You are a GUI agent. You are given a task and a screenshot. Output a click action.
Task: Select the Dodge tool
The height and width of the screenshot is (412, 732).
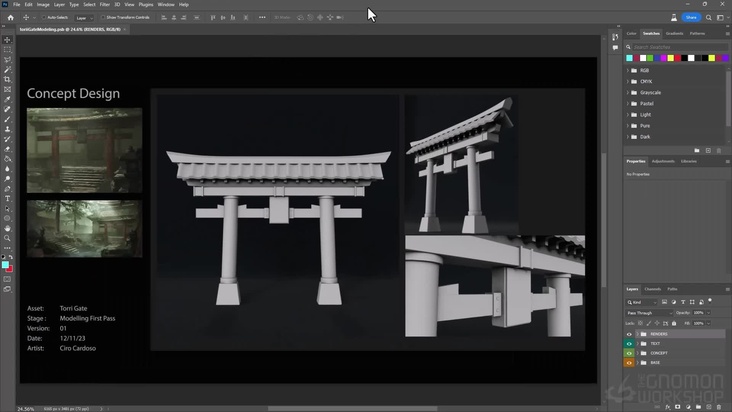pyautogui.click(x=7, y=179)
